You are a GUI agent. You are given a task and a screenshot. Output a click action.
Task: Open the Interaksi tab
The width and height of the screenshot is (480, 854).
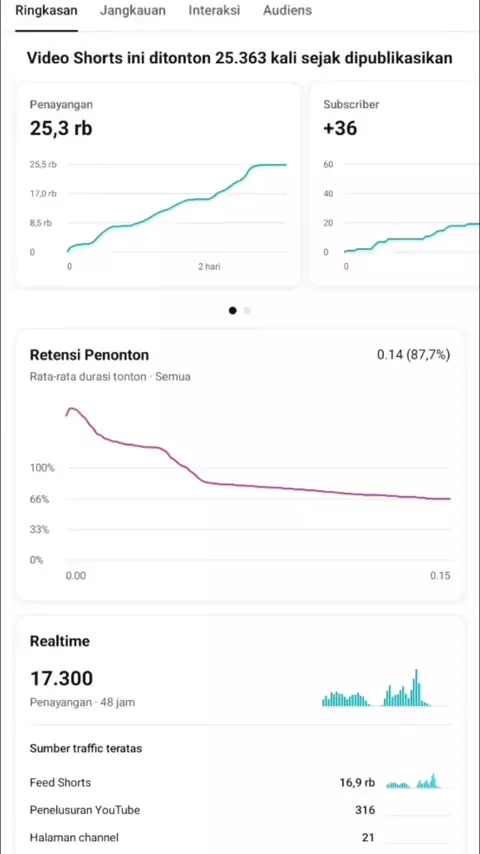click(214, 10)
